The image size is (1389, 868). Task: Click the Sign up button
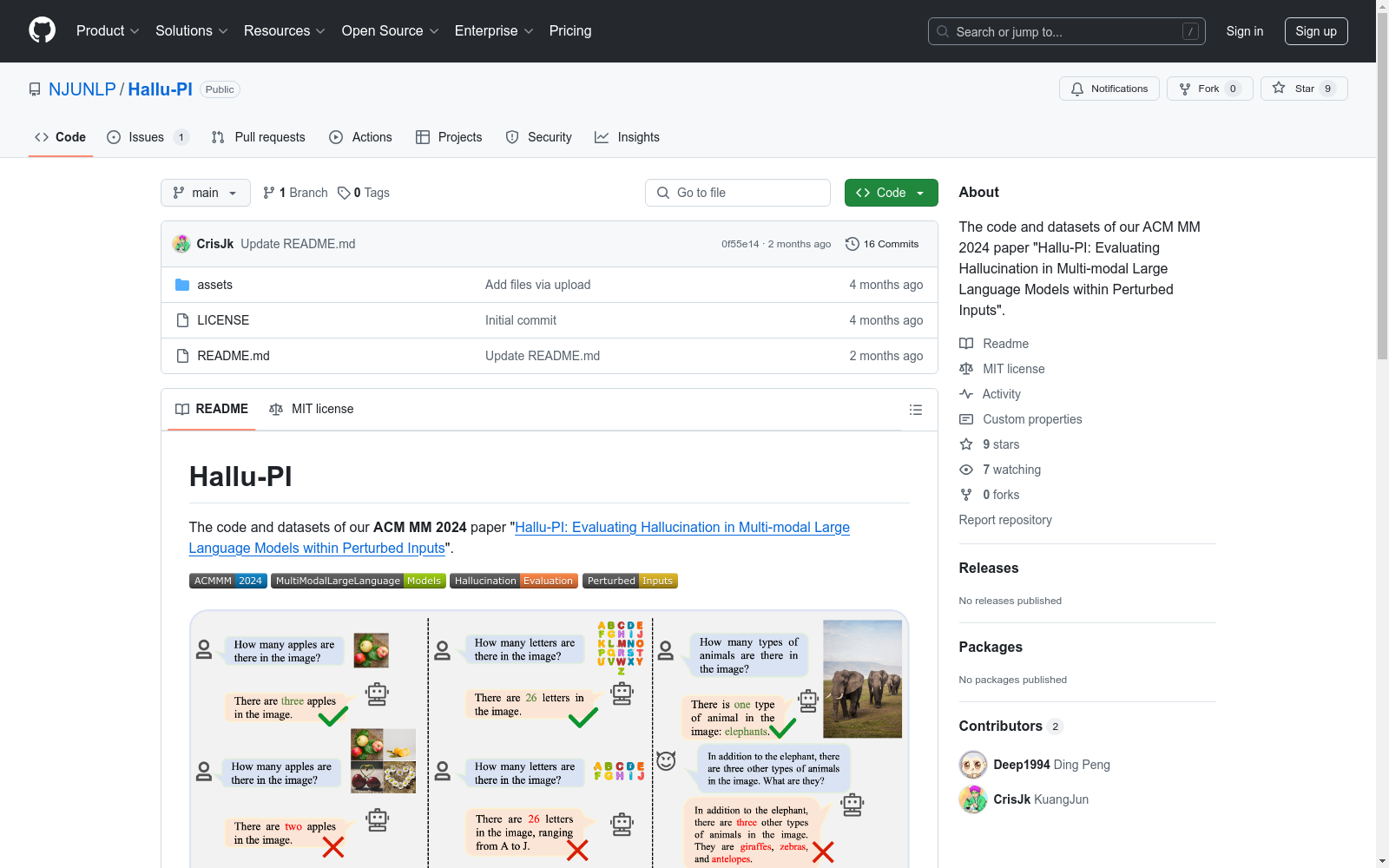click(1316, 31)
